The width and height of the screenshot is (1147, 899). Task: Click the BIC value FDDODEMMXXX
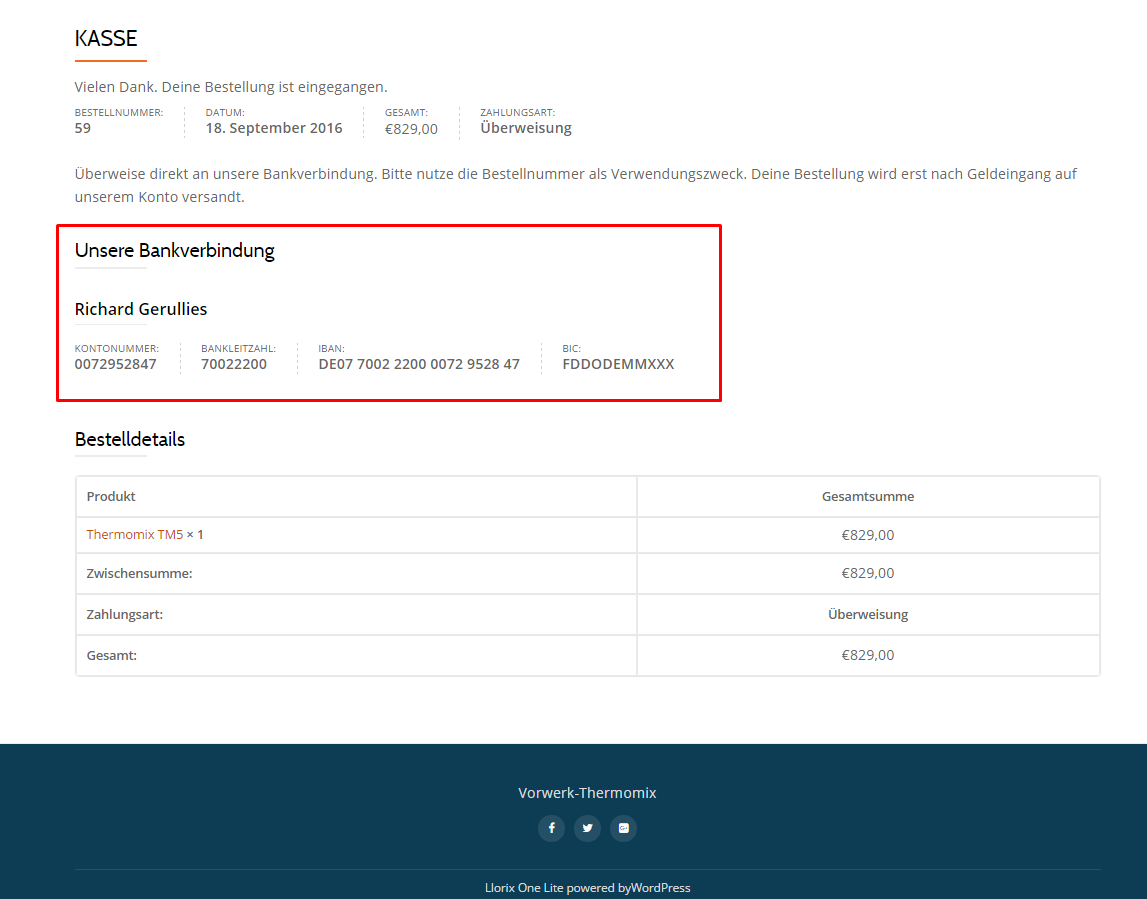618,364
